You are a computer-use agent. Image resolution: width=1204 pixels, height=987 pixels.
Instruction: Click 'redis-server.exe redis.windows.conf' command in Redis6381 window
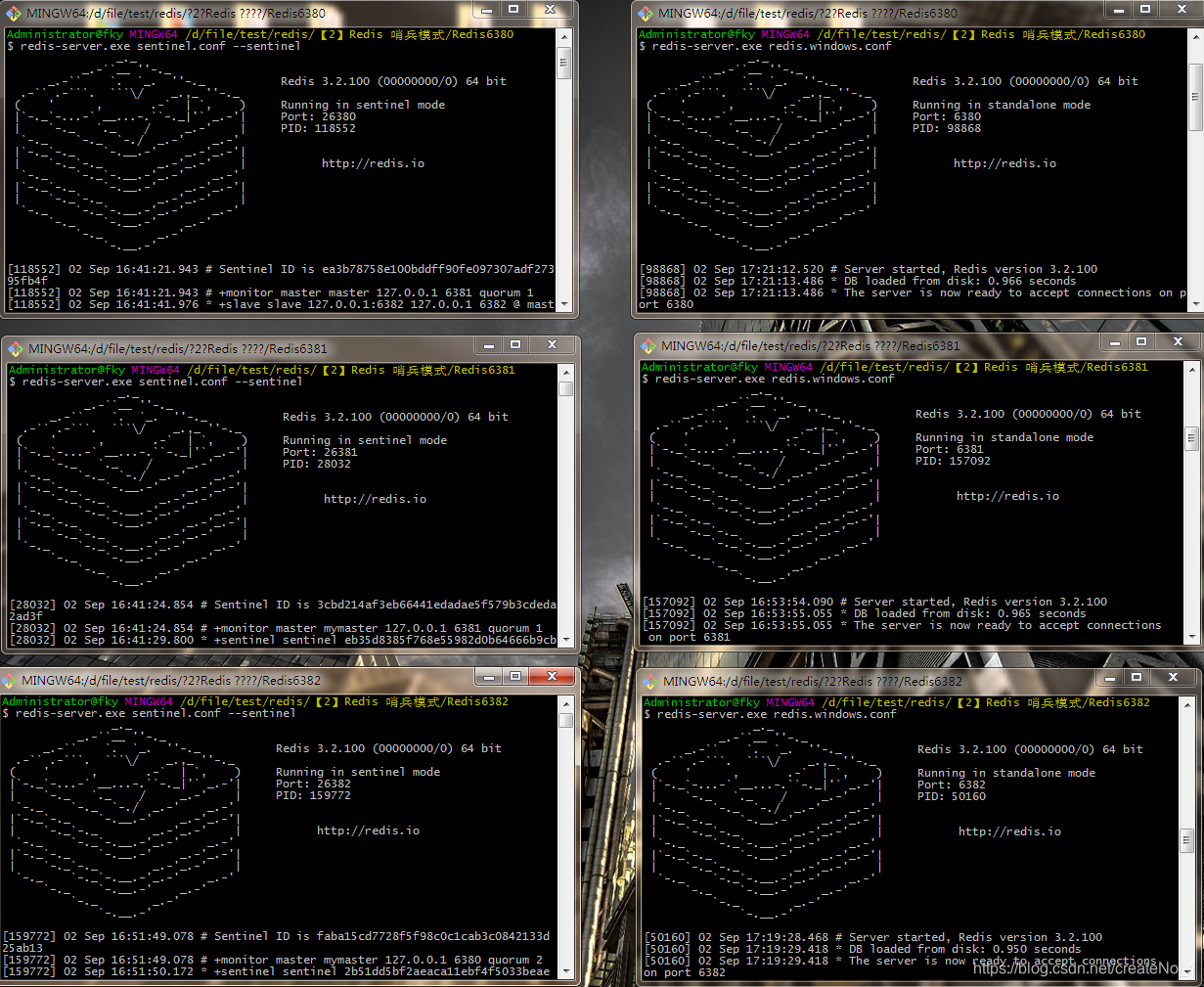774,379
